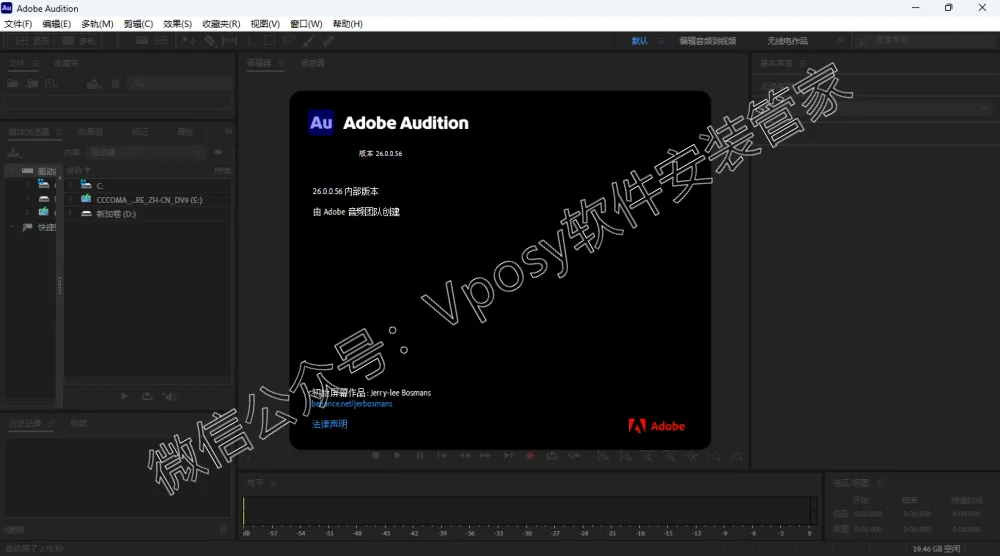This screenshot has height=556, width=1000.
Task: Select Radio Production (无线电作品) workspace
Action: [x=787, y=41]
